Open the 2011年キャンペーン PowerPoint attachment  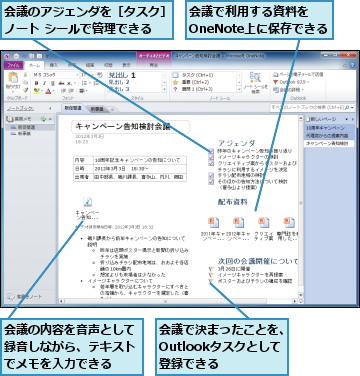213,223
